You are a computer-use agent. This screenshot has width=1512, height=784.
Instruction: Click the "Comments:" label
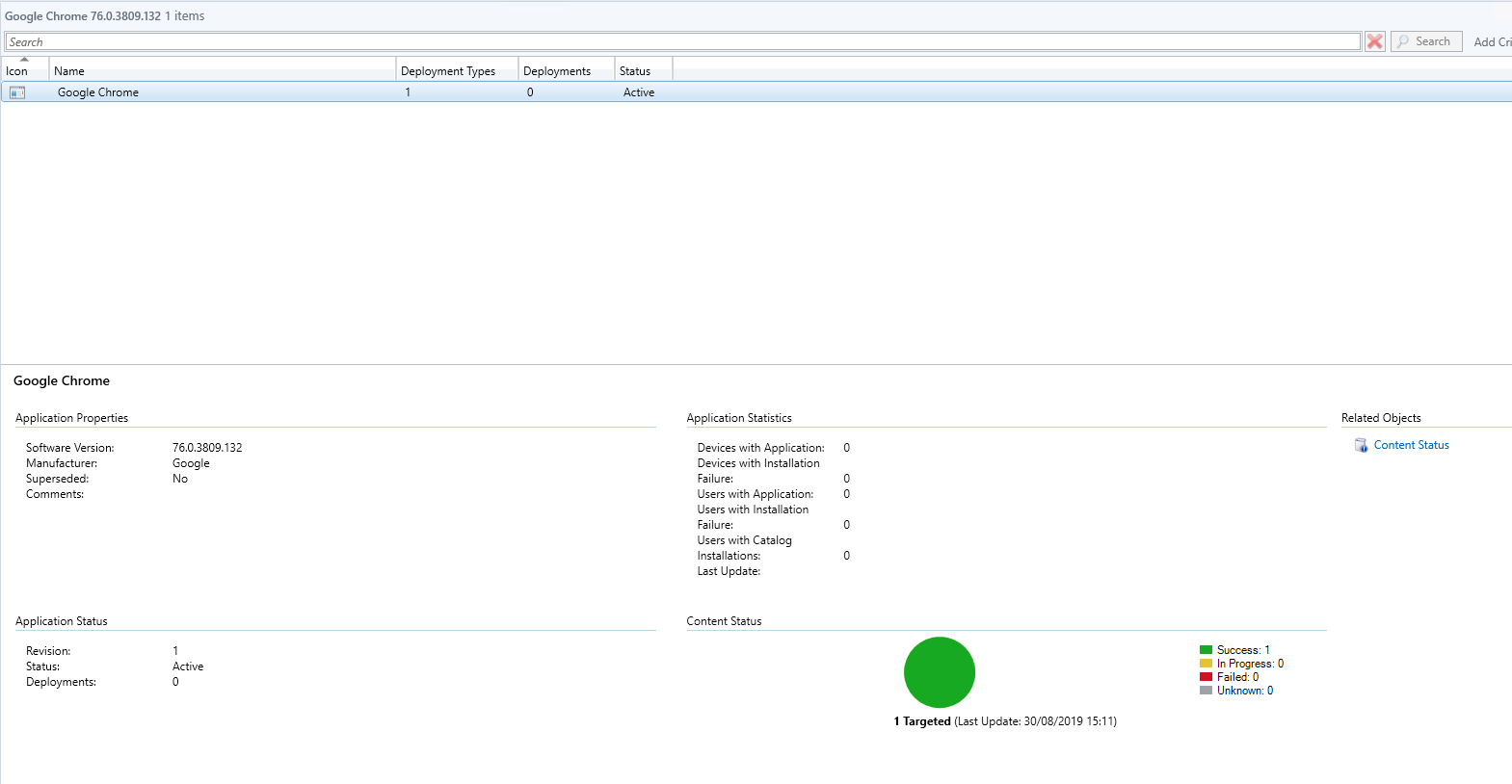coord(55,494)
